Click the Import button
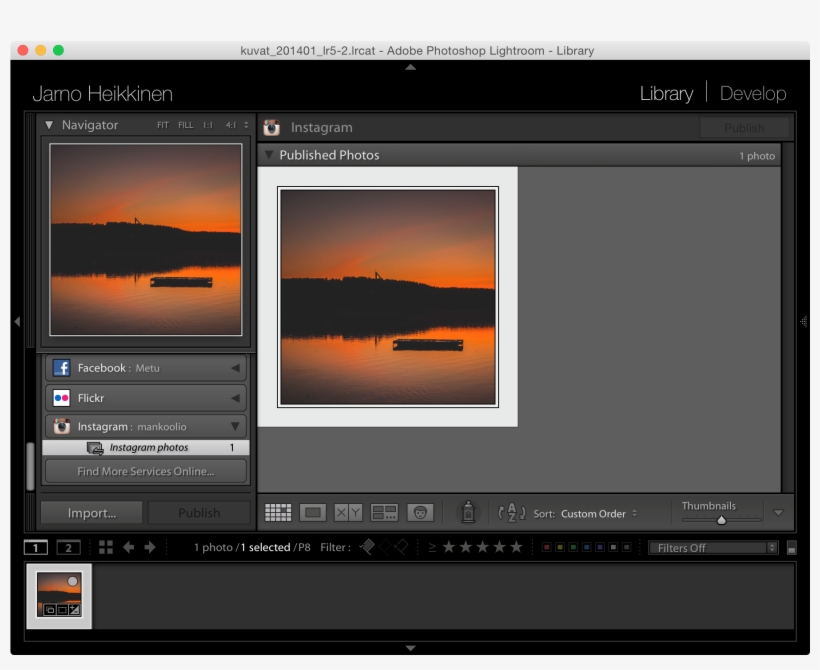This screenshot has height=670, width=820. [91, 512]
